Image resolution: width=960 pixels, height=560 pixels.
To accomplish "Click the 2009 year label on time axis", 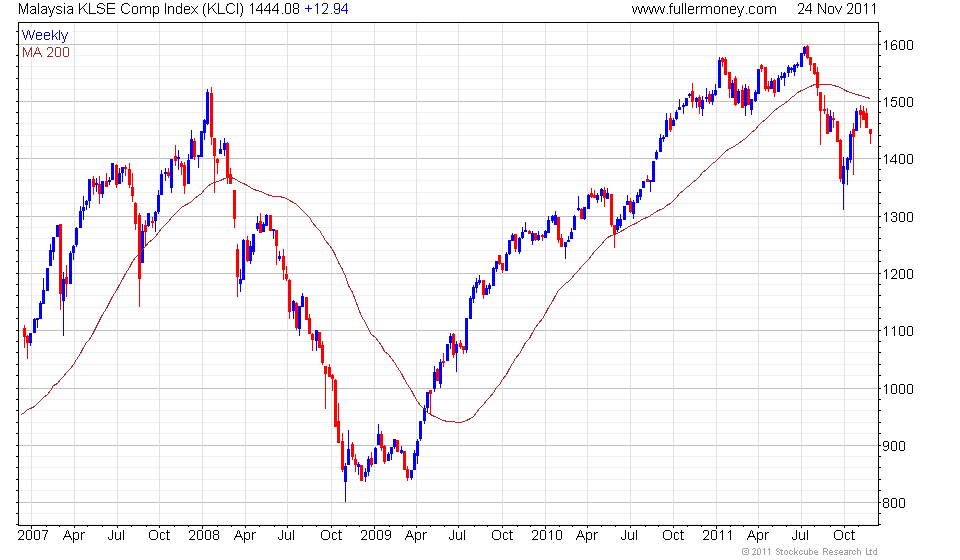I will point(375,536).
